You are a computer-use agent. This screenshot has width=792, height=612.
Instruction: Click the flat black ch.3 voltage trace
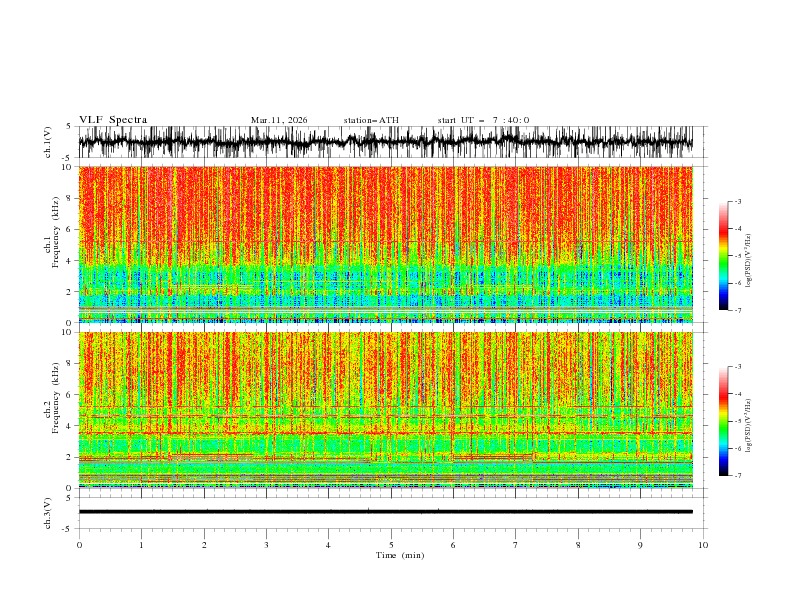point(385,512)
